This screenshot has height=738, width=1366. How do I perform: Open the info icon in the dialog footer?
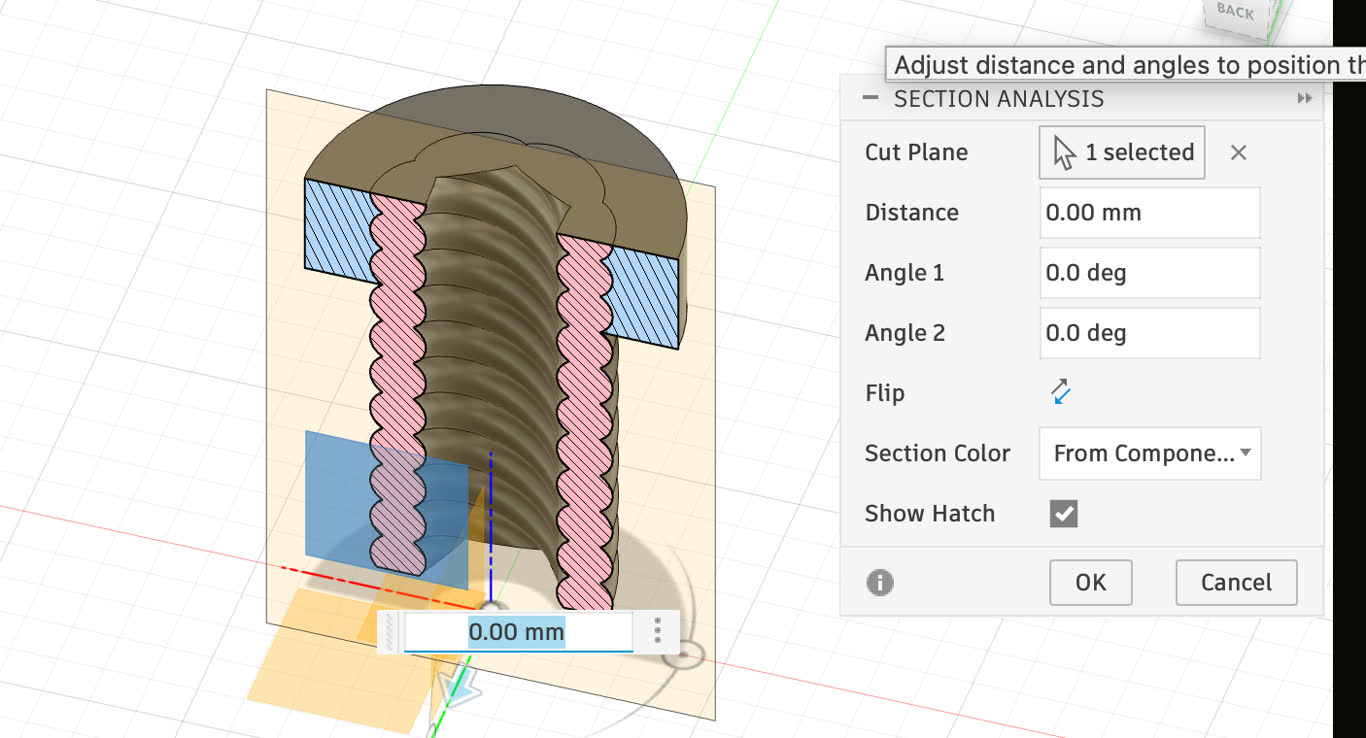(x=880, y=583)
